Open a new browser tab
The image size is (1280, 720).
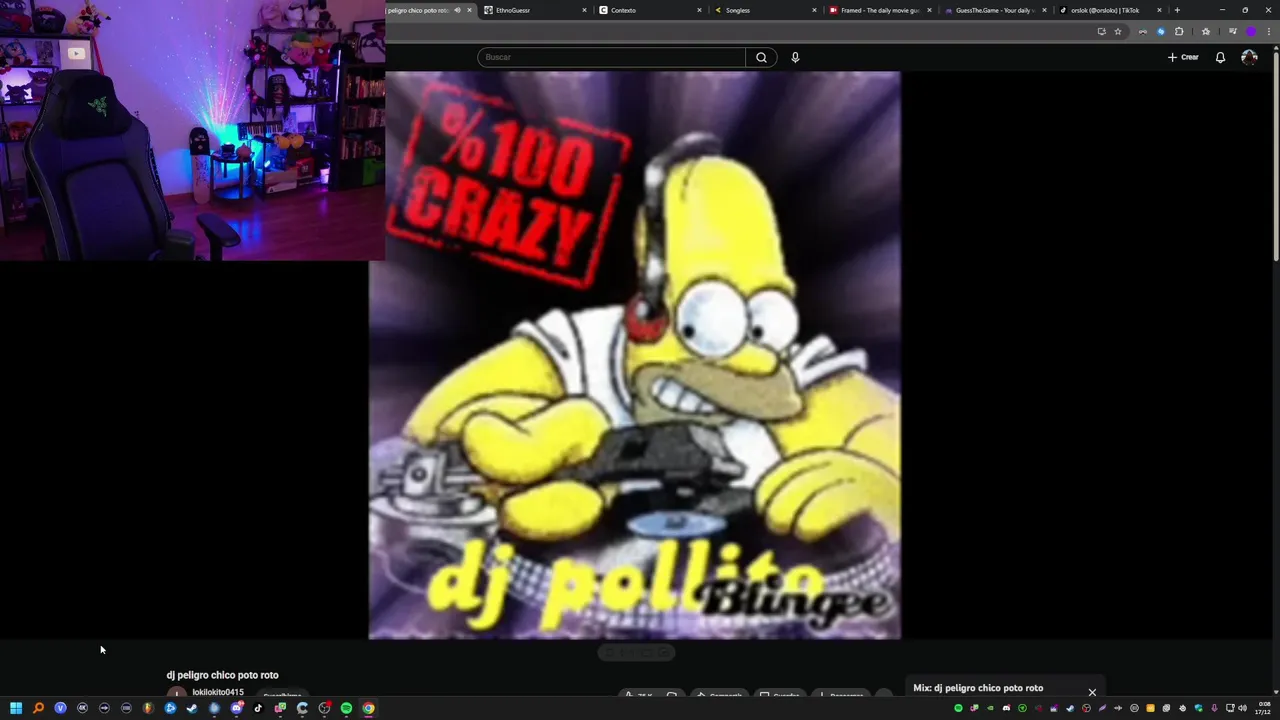[1177, 10]
